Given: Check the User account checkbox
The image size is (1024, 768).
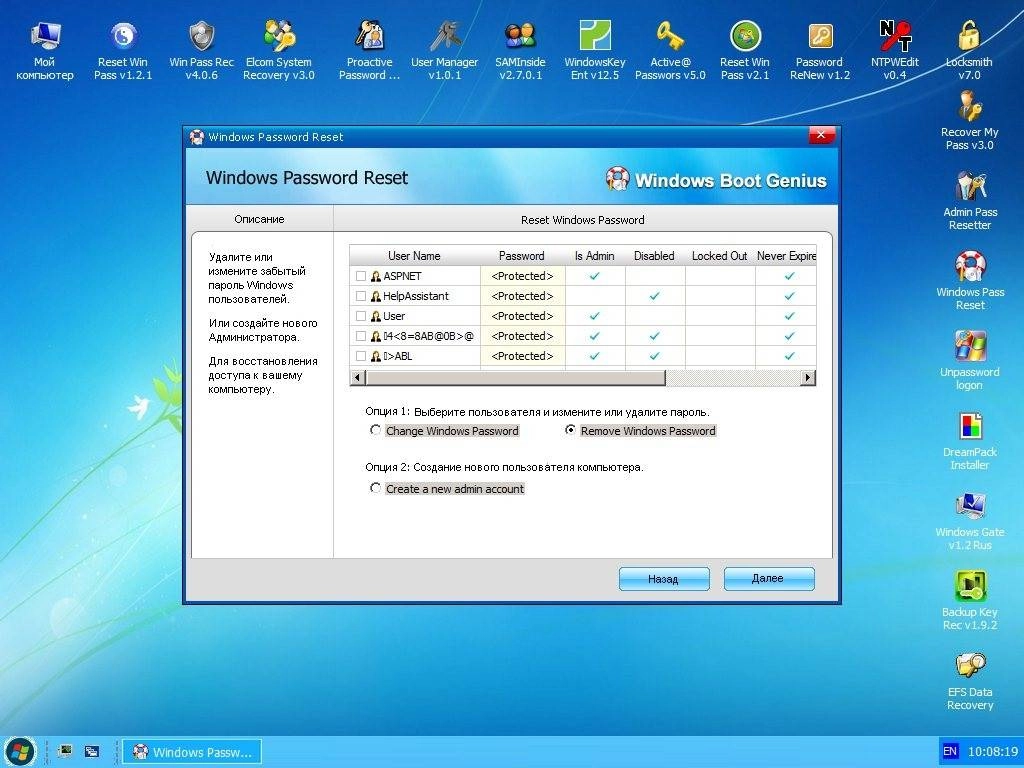Looking at the screenshot, I should [x=360, y=316].
